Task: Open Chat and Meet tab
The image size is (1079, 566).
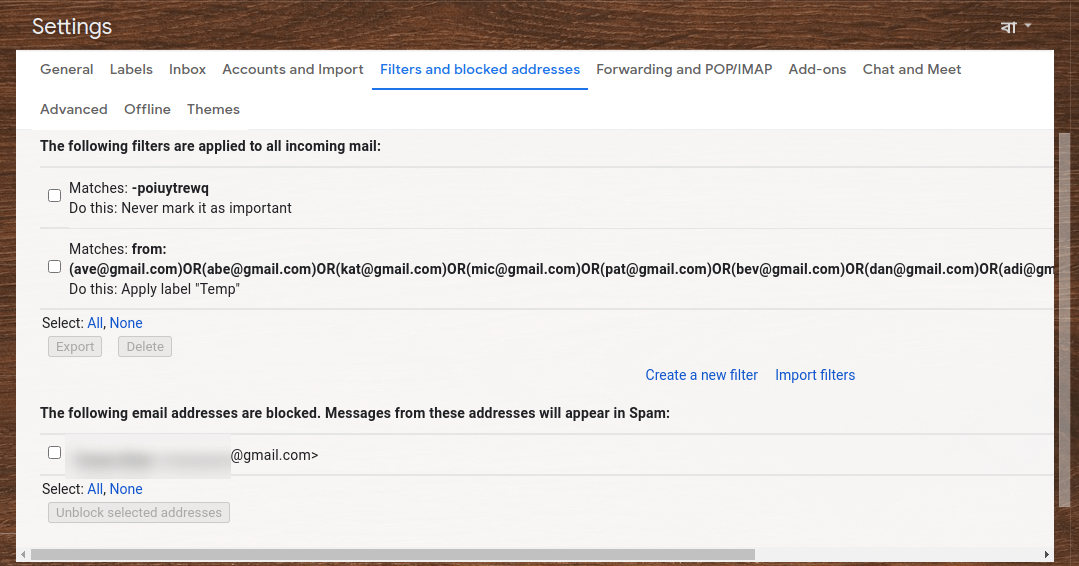Action: (x=912, y=69)
